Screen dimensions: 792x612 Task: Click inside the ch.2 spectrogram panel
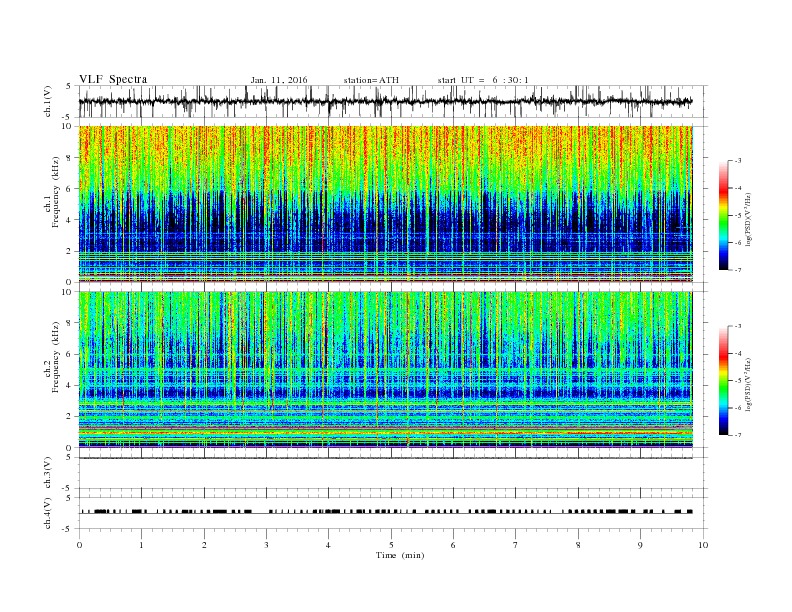386,370
